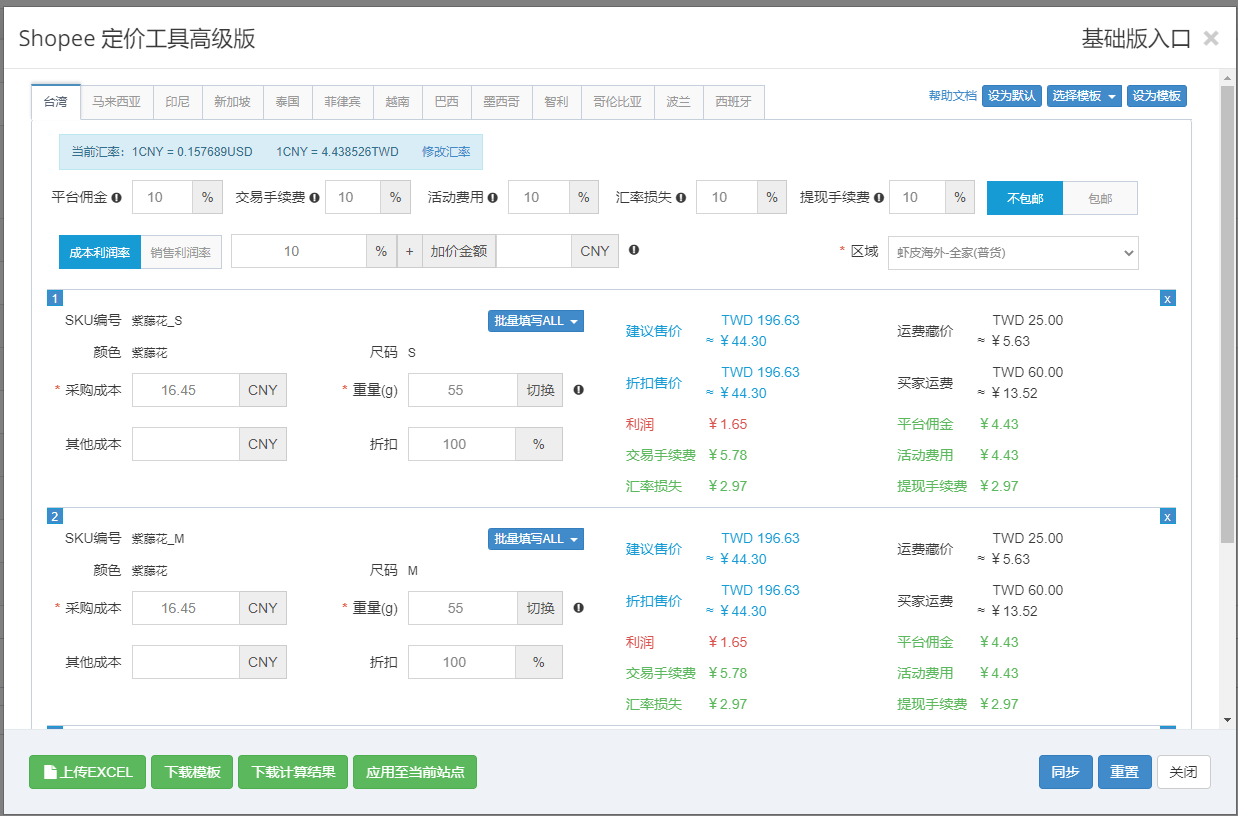Click 折扣 input for 紫藤花_M
This screenshot has height=816, width=1238.
[x=462, y=662]
